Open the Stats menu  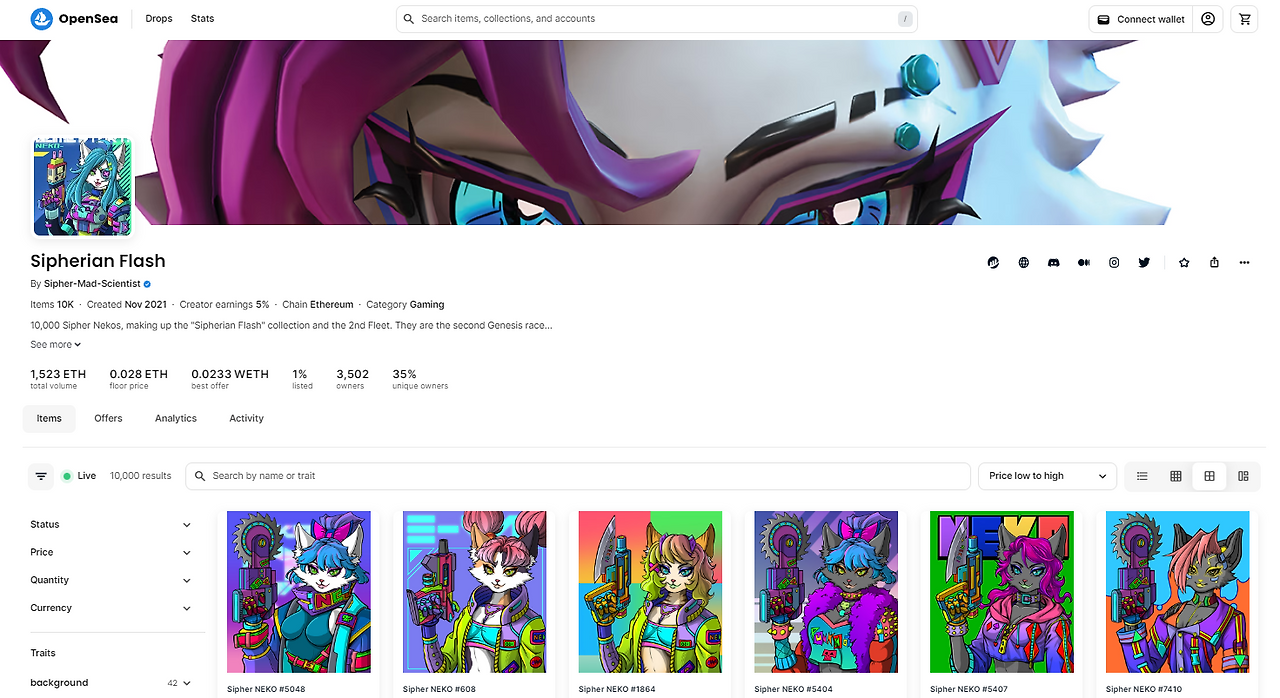click(x=202, y=19)
